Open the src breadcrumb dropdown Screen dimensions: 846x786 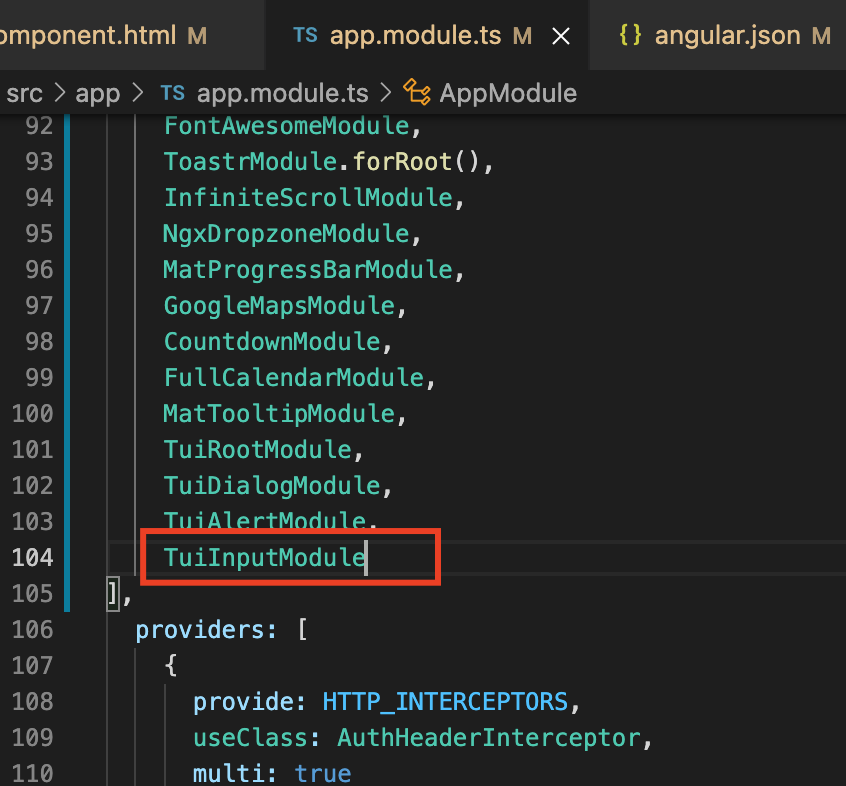(24, 92)
